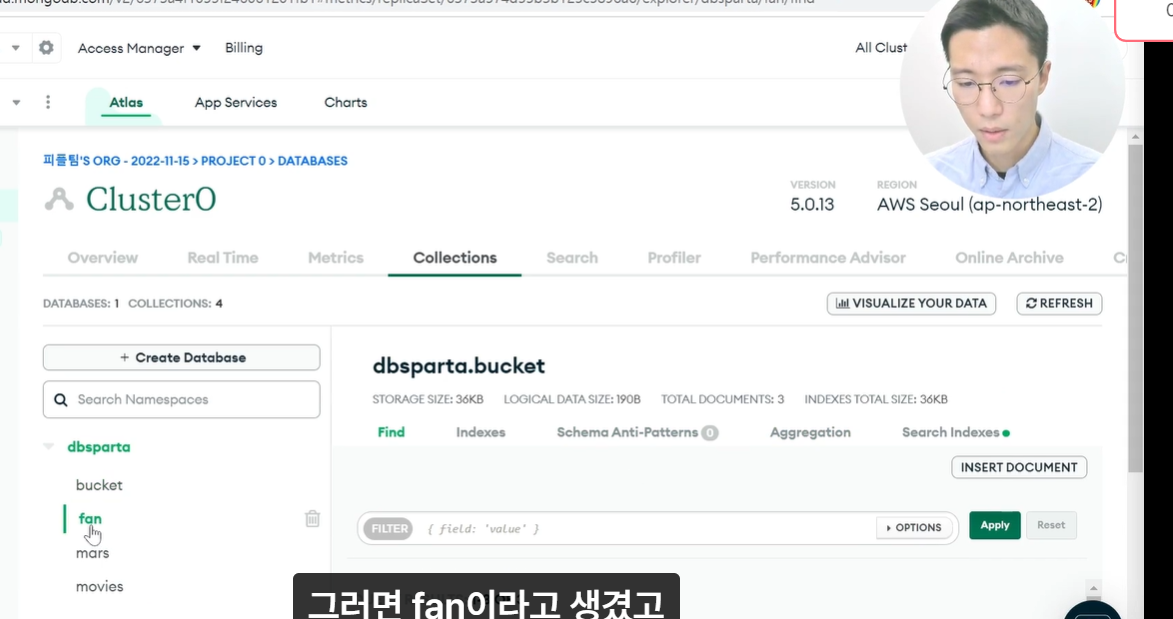Screen dimensions: 1173x619
Task: Select the movies collection
Action: [x=99, y=587]
